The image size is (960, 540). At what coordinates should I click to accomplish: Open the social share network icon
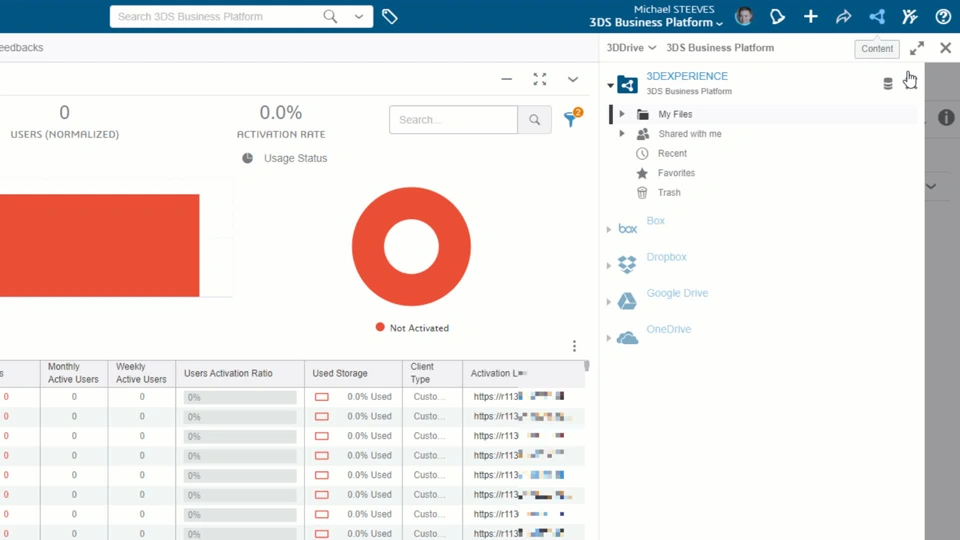[877, 17]
